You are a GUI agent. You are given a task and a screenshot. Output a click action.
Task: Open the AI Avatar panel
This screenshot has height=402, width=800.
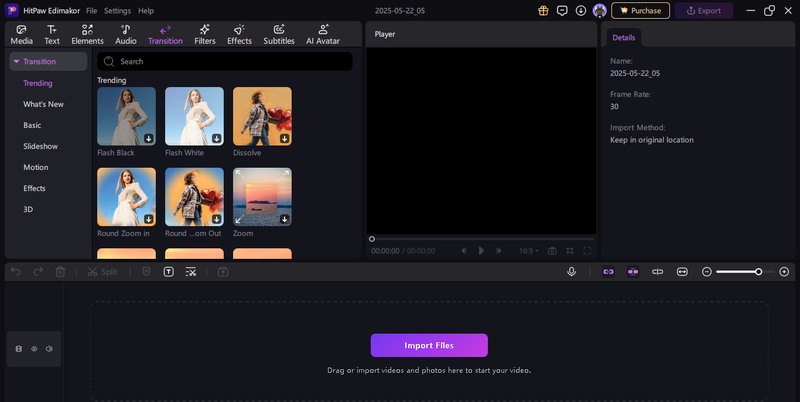(x=323, y=35)
